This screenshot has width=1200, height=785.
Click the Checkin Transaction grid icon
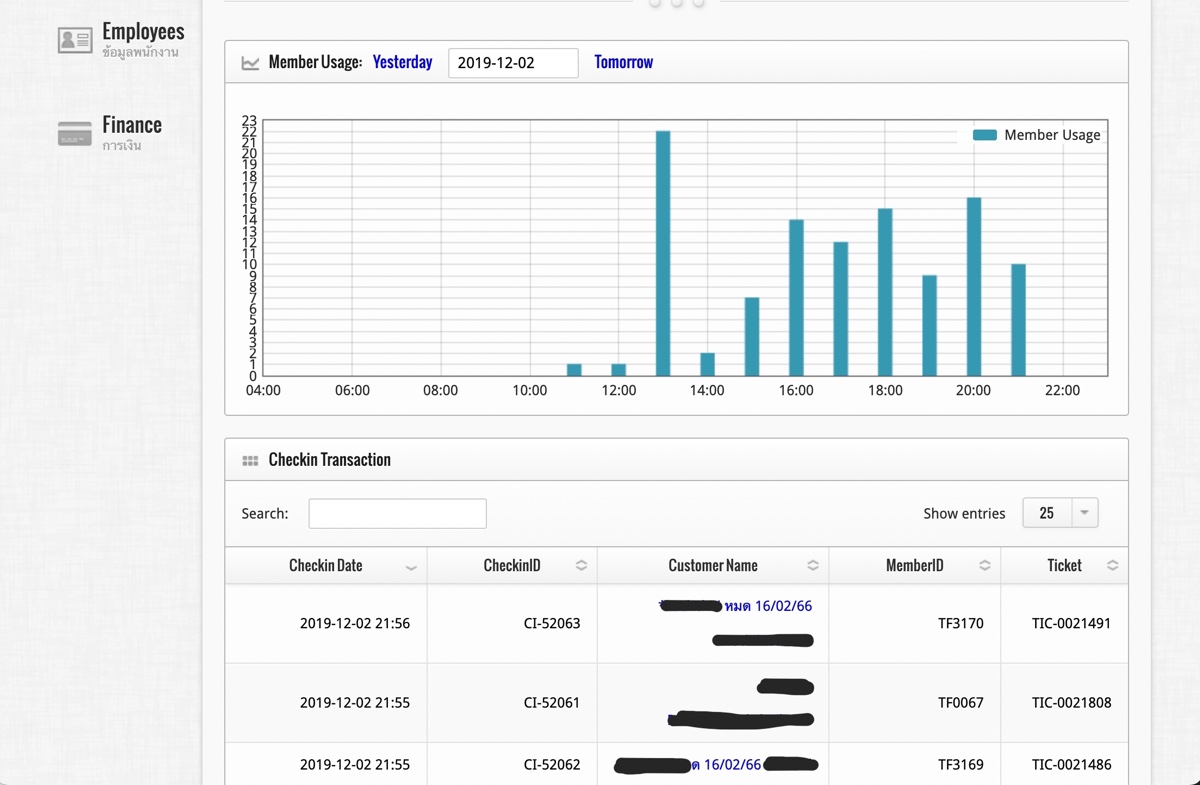tap(250, 461)
